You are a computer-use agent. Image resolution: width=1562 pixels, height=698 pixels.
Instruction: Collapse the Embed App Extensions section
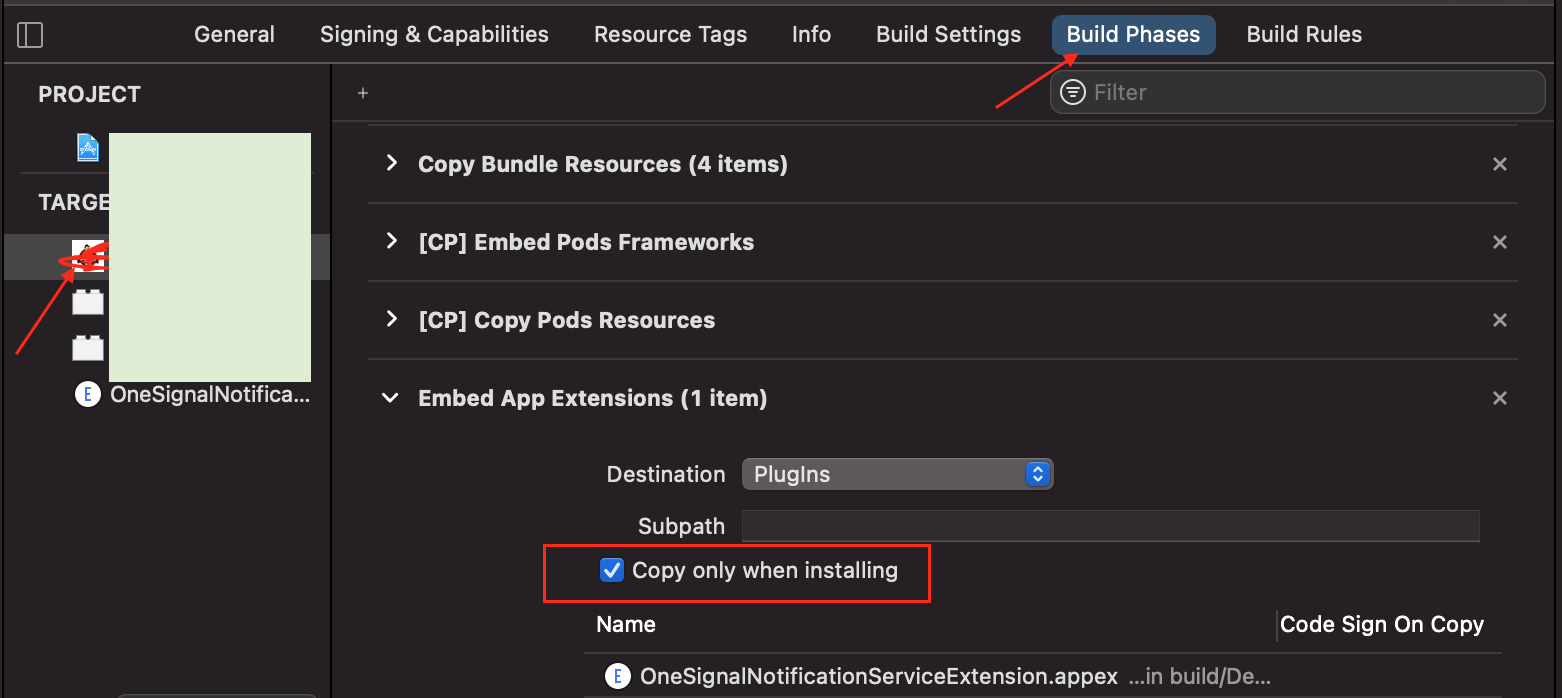[x=390, y=397]
